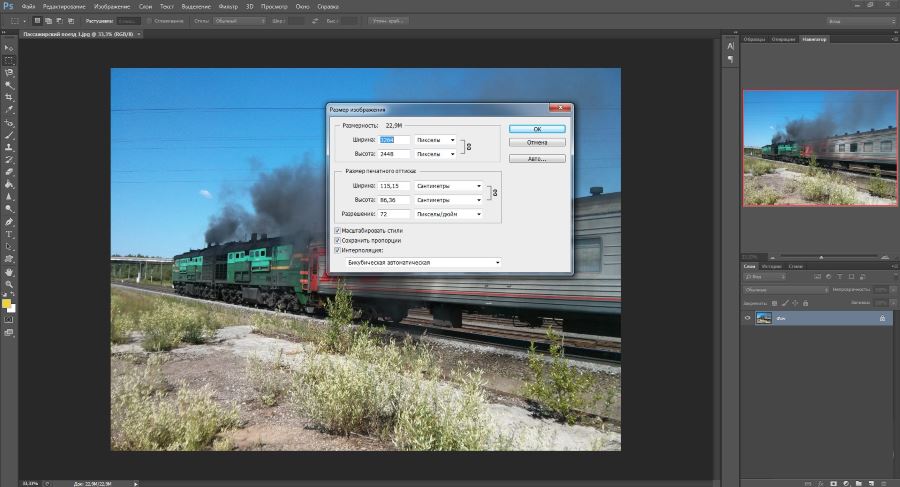Toggle the Масштабировать стили checkbox
This screenshot has width=900, height=487.
pyautogui.click(x=338, y=230)
